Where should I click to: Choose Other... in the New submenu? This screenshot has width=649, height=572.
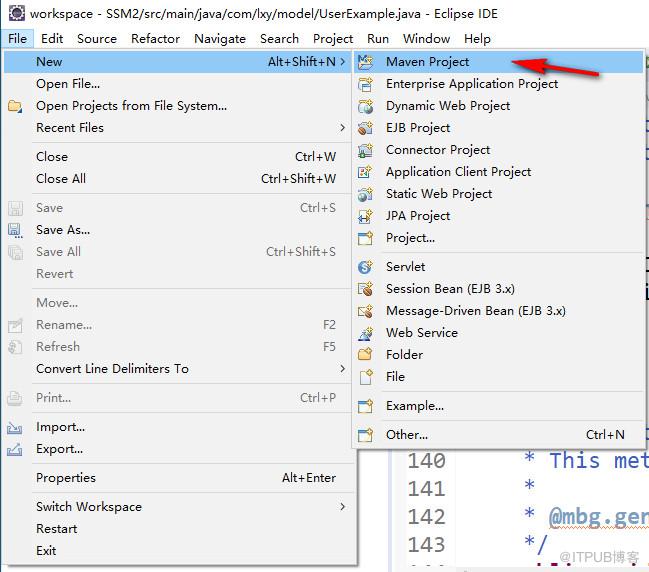coord(499,435)
